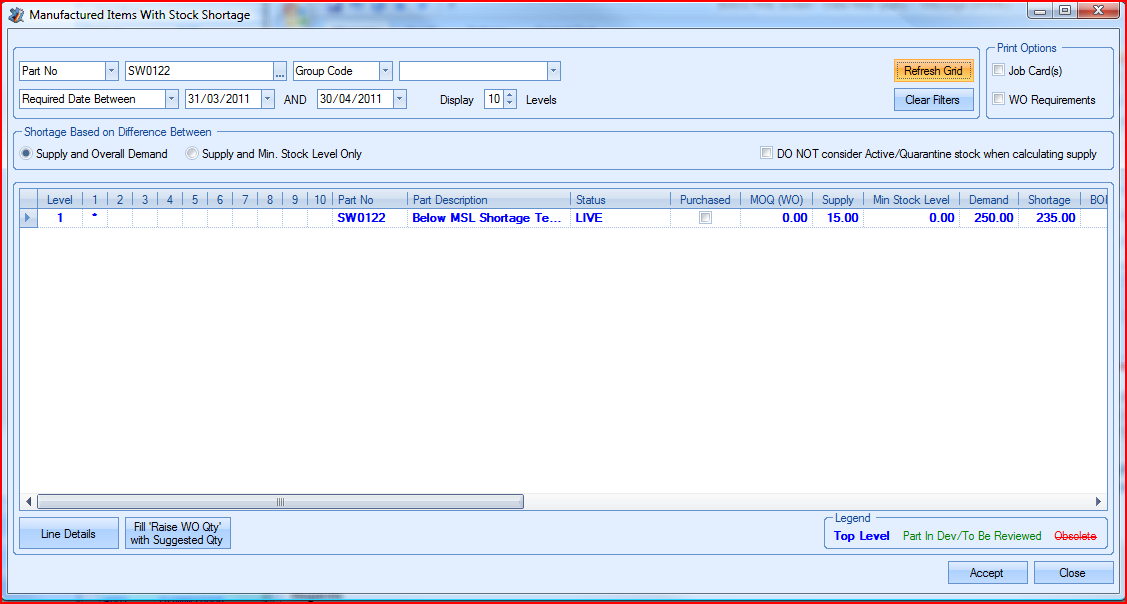The height and width of the screenshot is (604, 1127).
Task: Increase the Display levels spinner value
Action: (510, 95)
